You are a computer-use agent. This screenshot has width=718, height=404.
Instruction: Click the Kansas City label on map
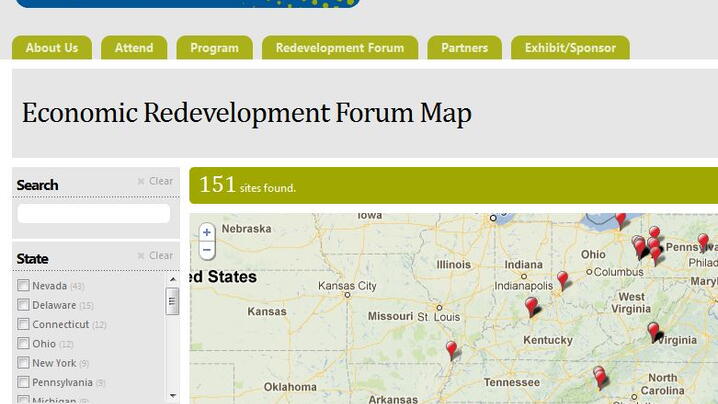[x=347, y=286]
